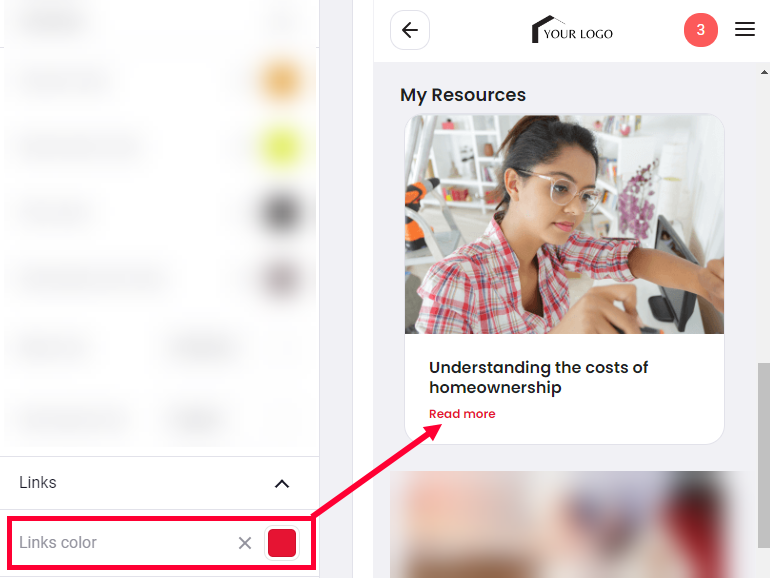Follow the Read more link

click(462, 414)
